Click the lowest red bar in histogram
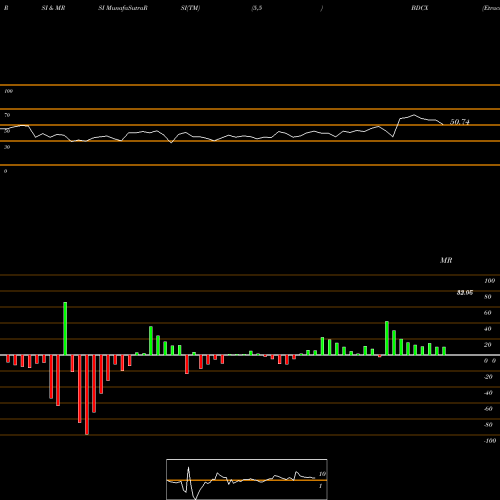 [87, 395]
